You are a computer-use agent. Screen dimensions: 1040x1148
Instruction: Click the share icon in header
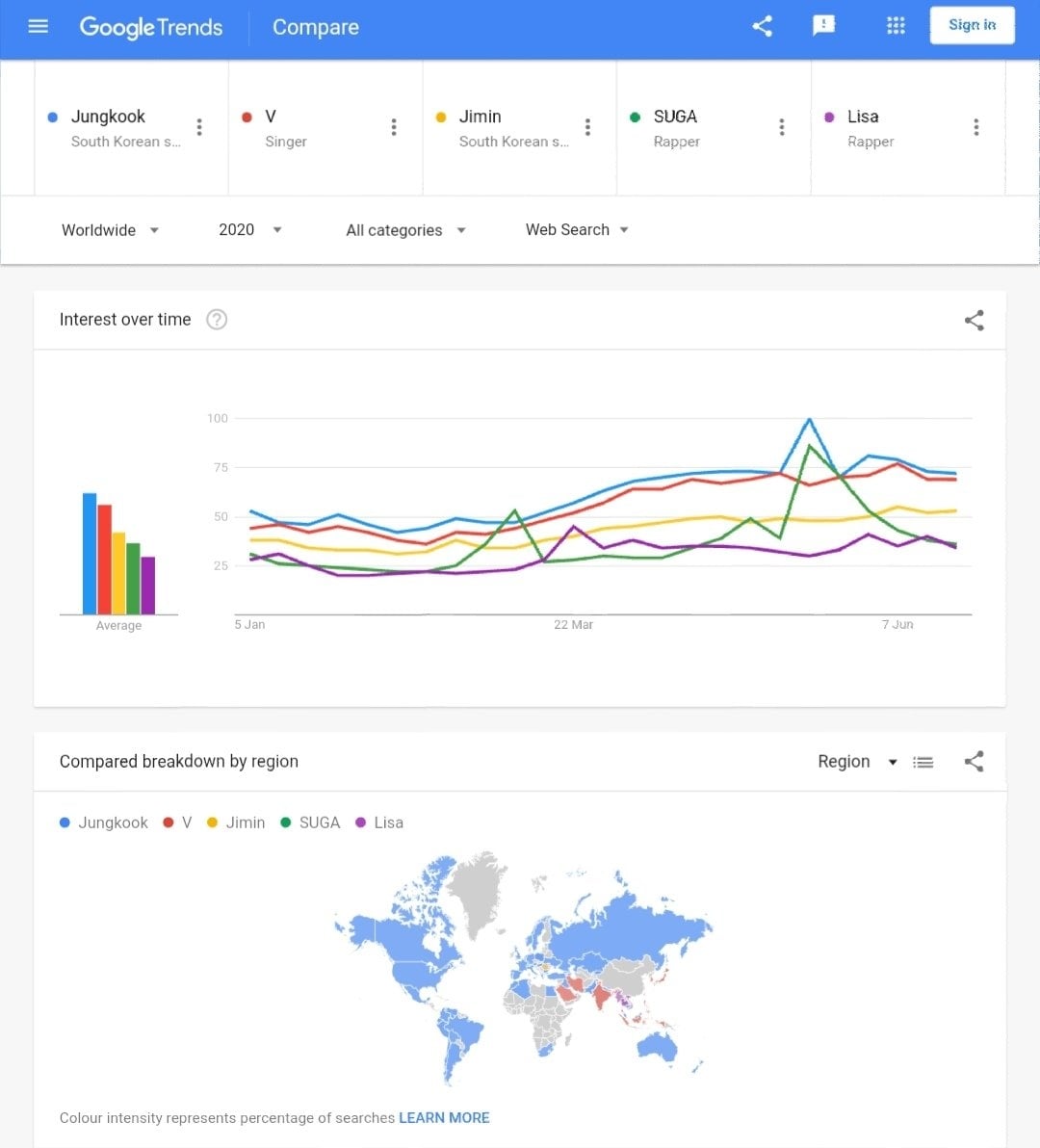(x=762, y=26)
